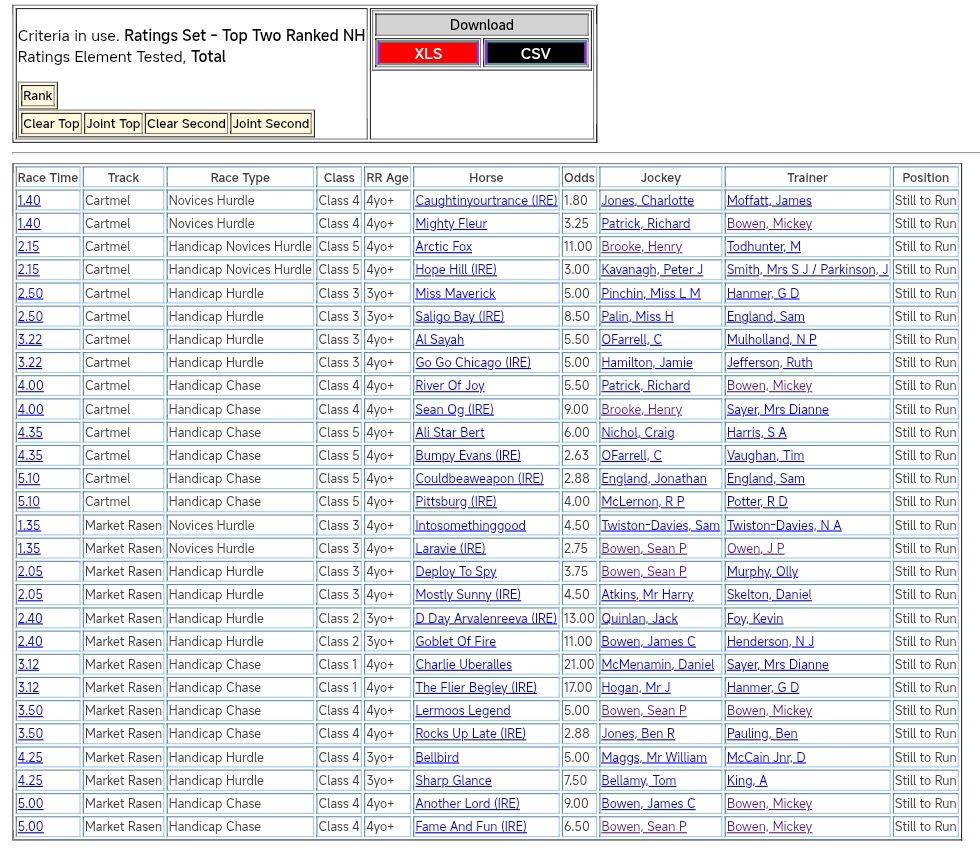Select the Charlie Uberalles horse link
This screenshot has height=855, width=980.
point(463,665)
